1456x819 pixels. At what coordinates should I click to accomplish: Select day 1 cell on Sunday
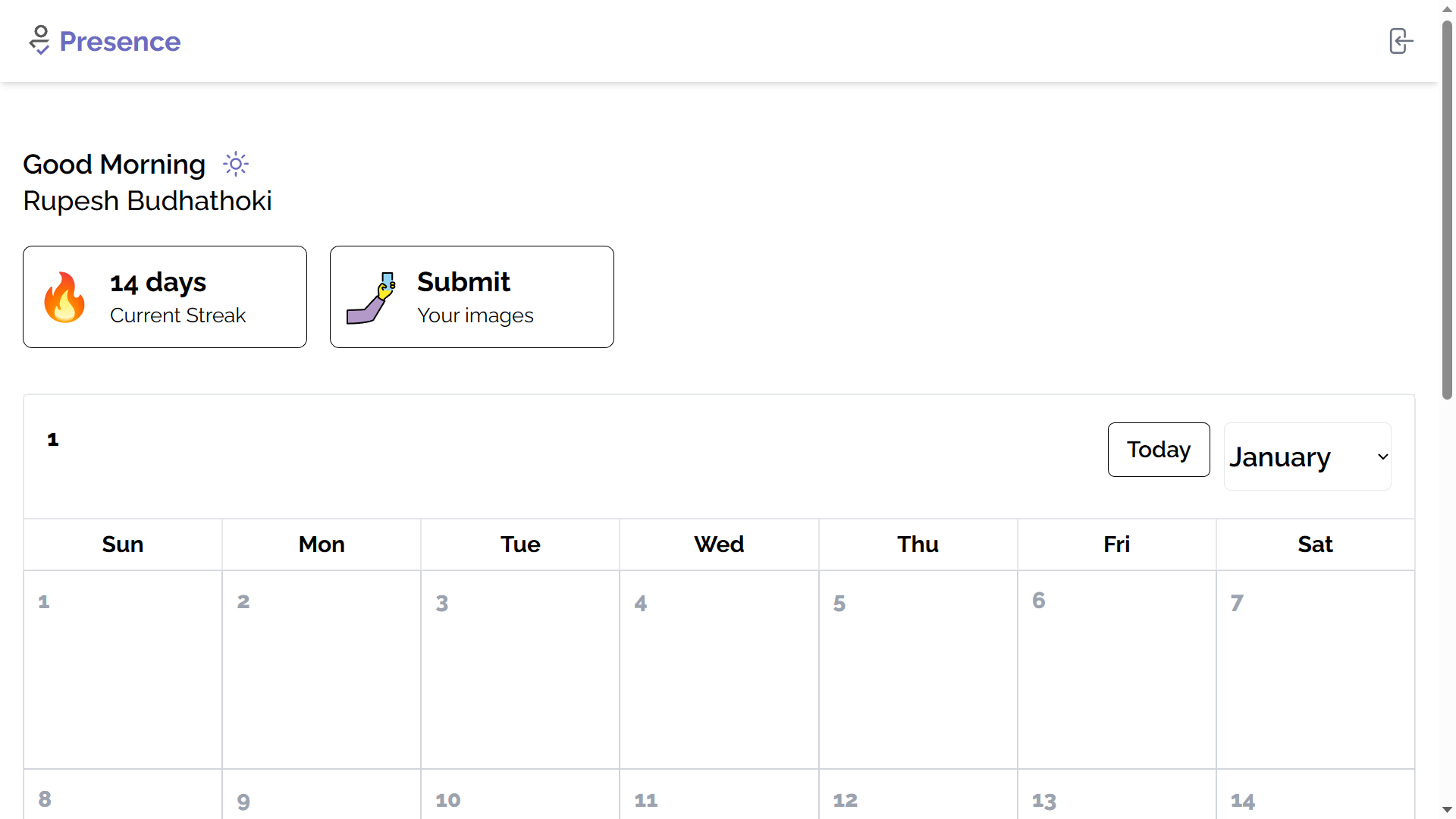pos(123,670)
